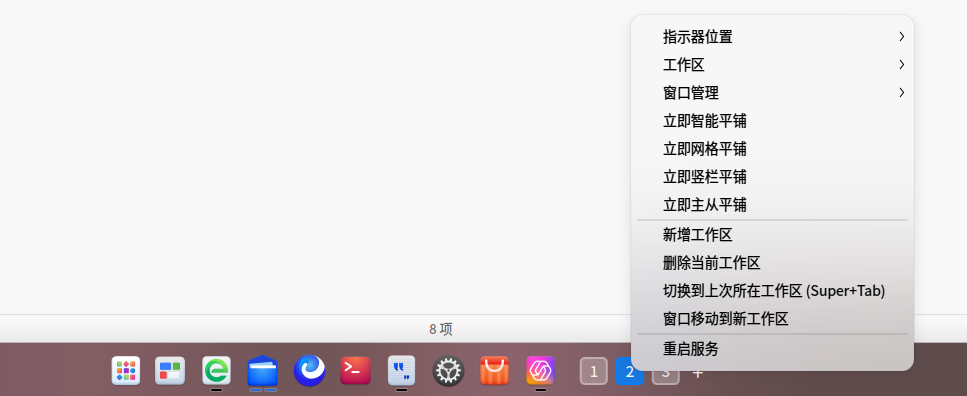Open the blue file manager dock icon
This screenshot has width=967, height=396.
click(263, 371)
